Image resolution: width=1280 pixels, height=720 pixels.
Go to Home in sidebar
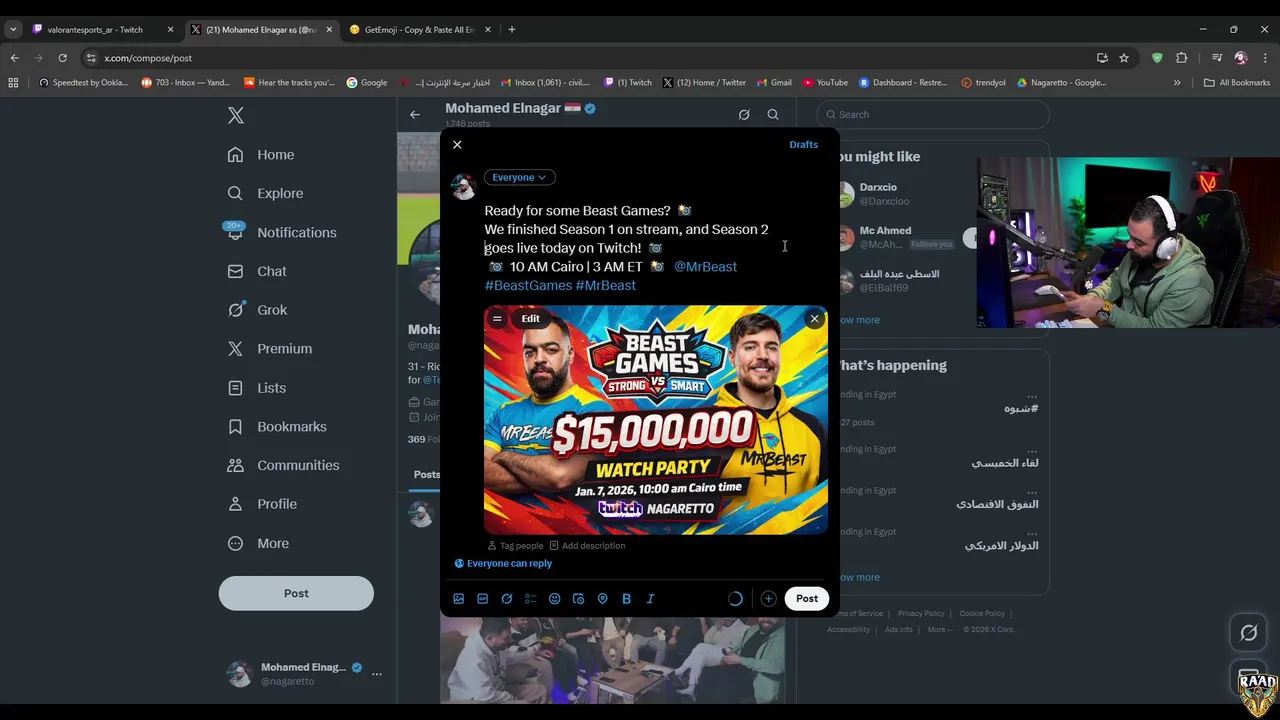(261, 155)
